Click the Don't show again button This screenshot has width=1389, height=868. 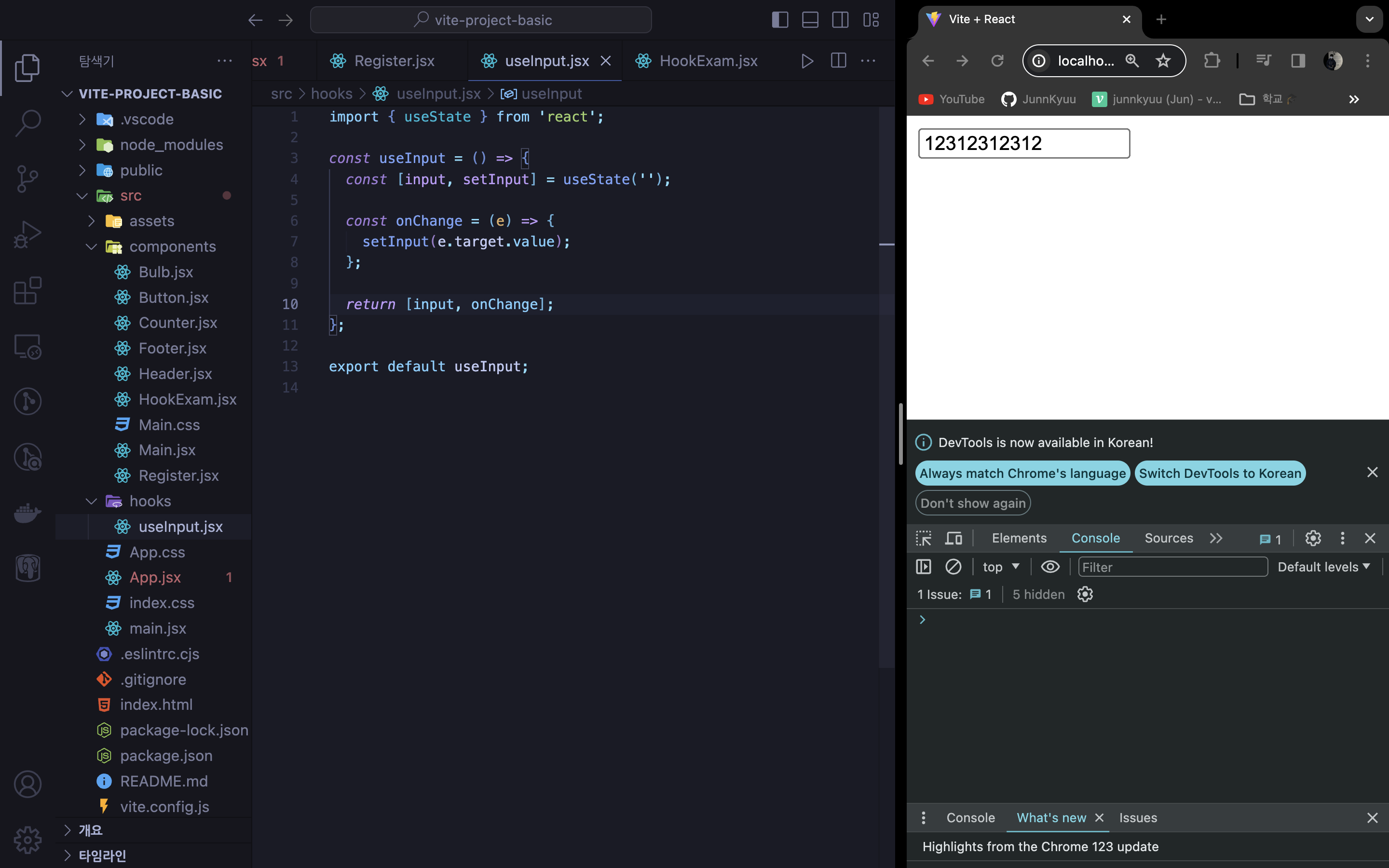point(972,503)
